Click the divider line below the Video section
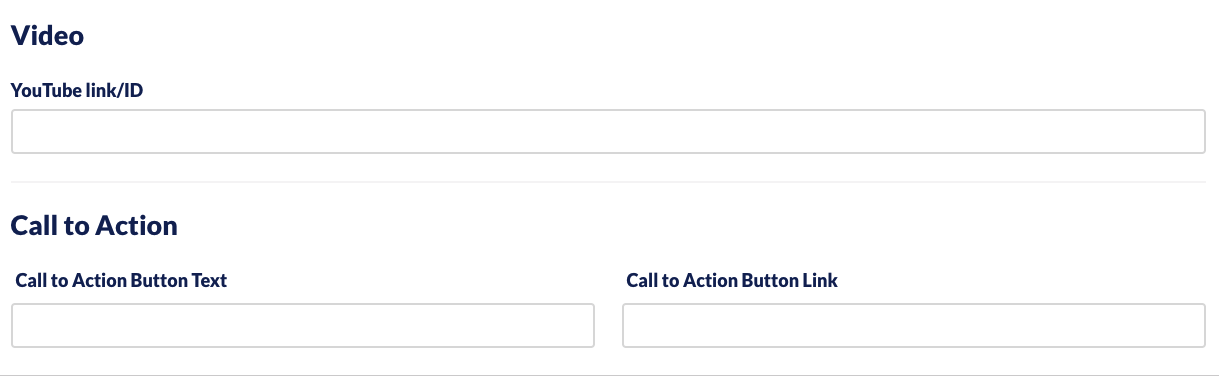The width and height of the screenshot is (1219, 377). point(608,182)
